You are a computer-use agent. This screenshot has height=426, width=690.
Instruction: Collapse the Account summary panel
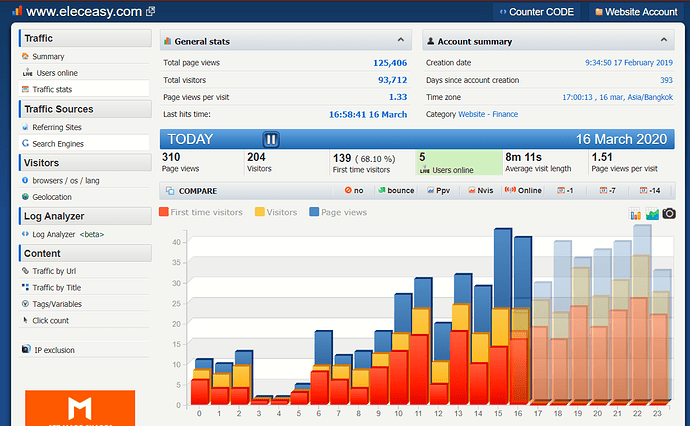click(664, 40)
